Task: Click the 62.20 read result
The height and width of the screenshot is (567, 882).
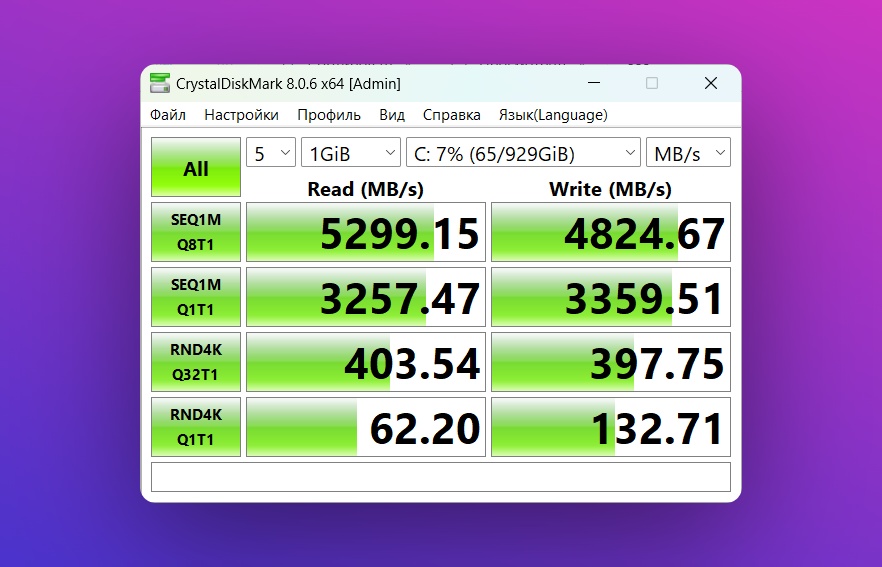Action: (x=366, y=427)
